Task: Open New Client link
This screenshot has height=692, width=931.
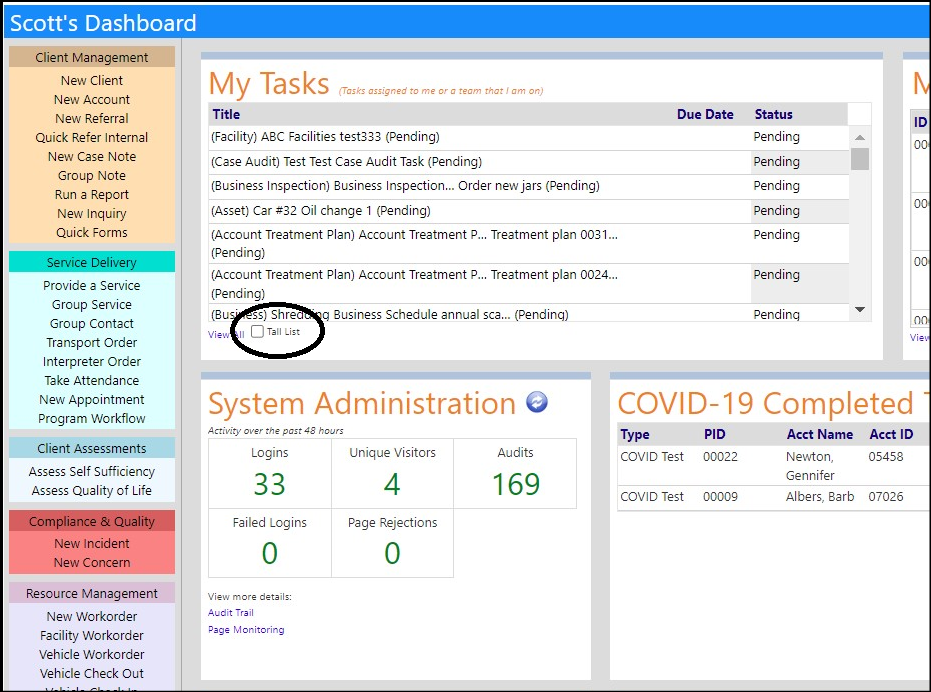Action: click(92, 80)
